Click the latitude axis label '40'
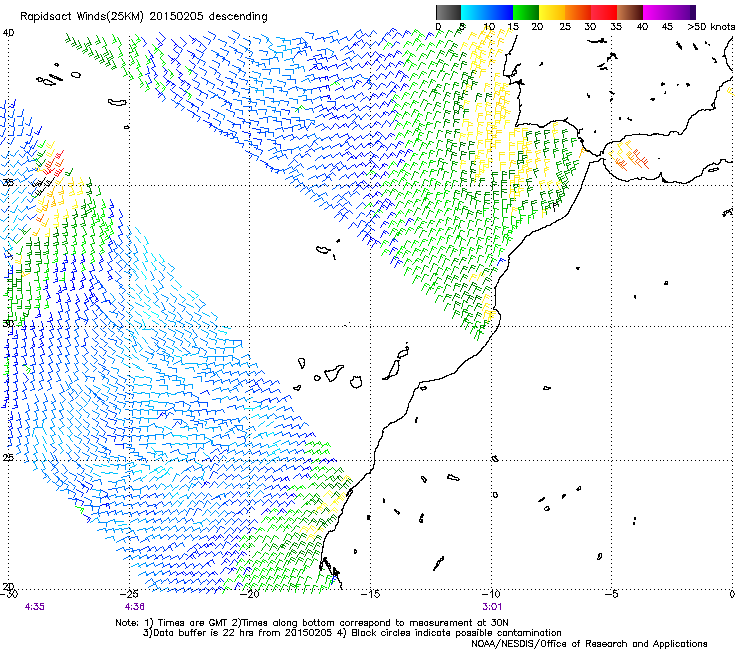The width and height of the screenshot is (740, 650). pos(8,33)
